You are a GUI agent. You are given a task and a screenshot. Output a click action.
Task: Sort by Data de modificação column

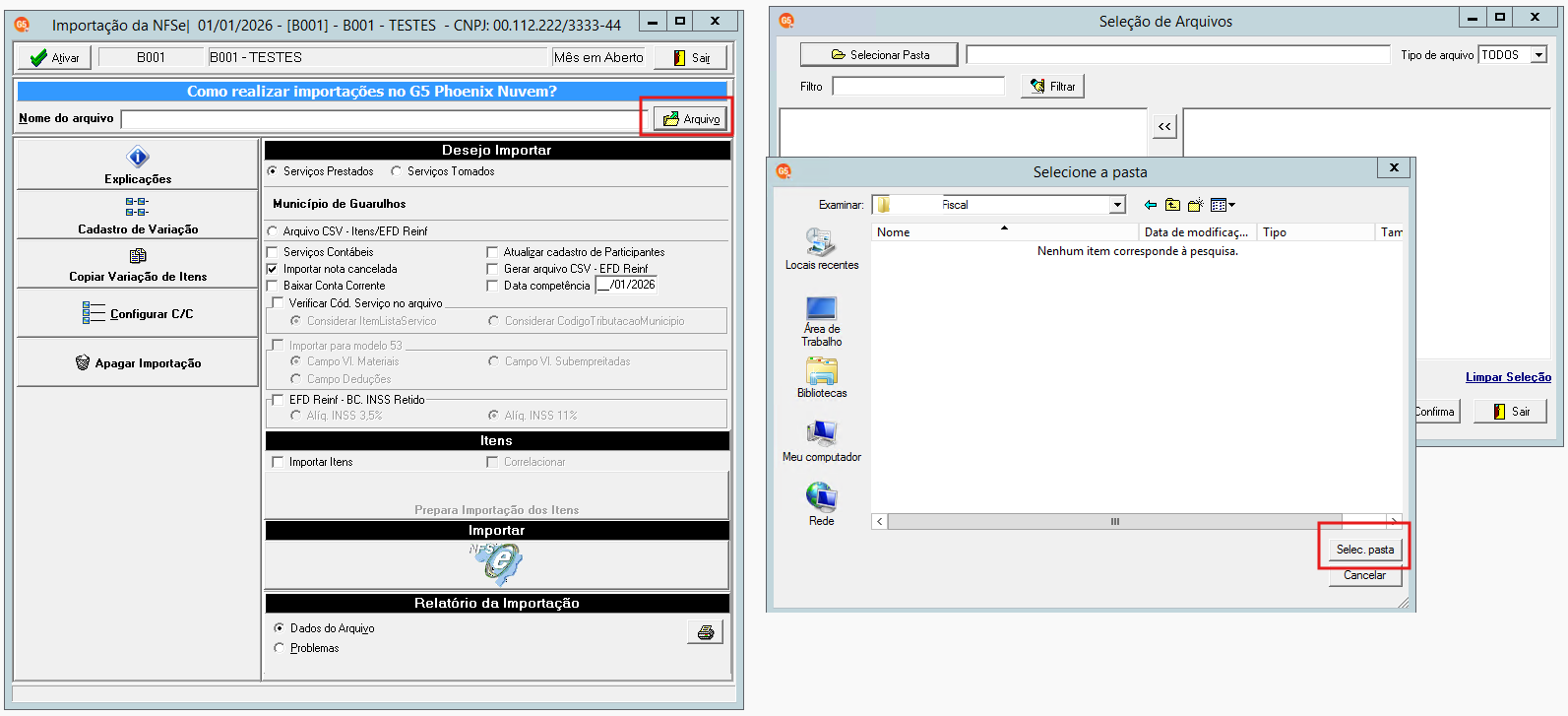pyautogui.click(x=1197, y=232)
